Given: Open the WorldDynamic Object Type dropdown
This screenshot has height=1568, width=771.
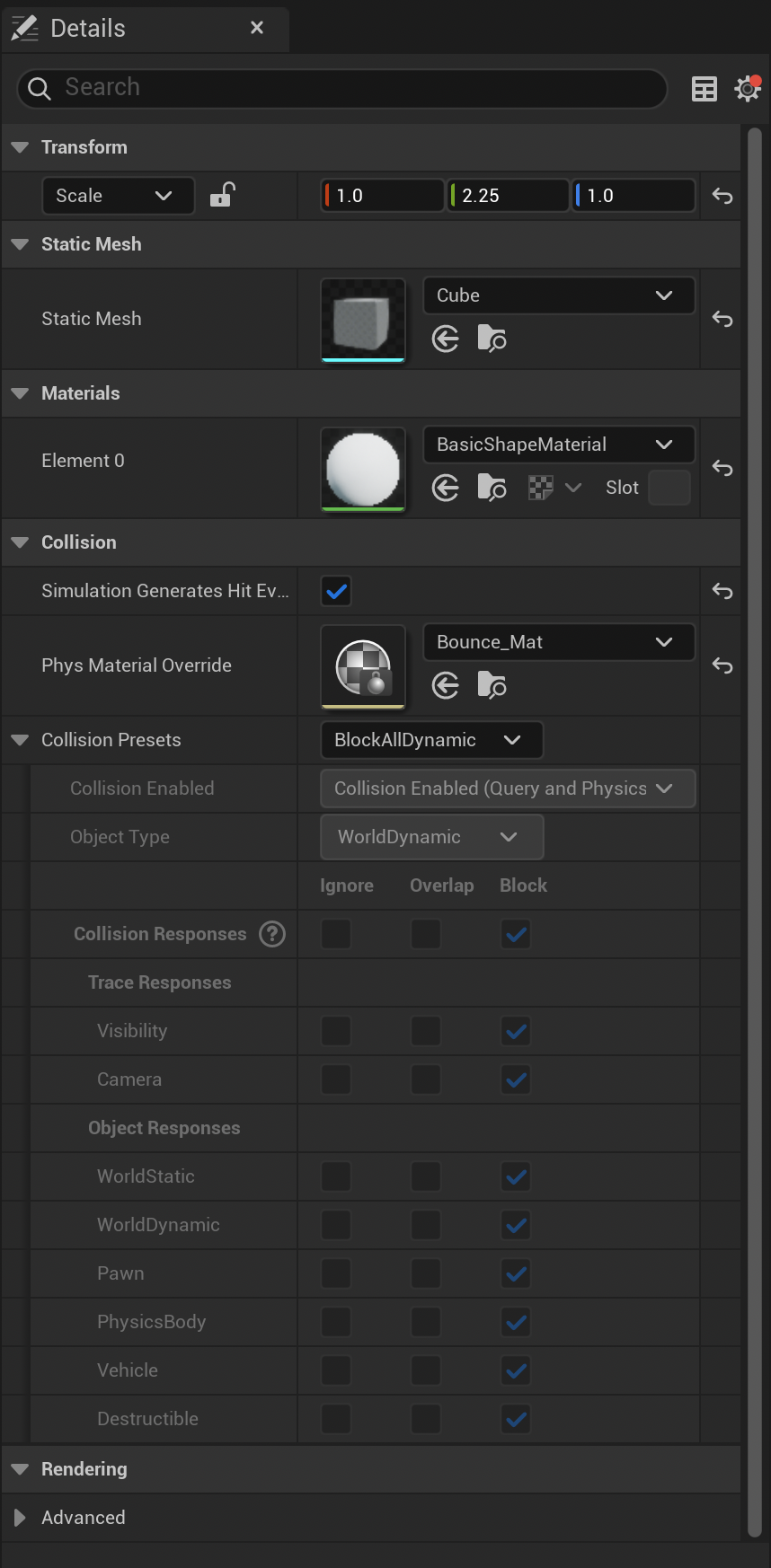Looking at the screenshot, I should pyautogui.click(x=431, y=837).
